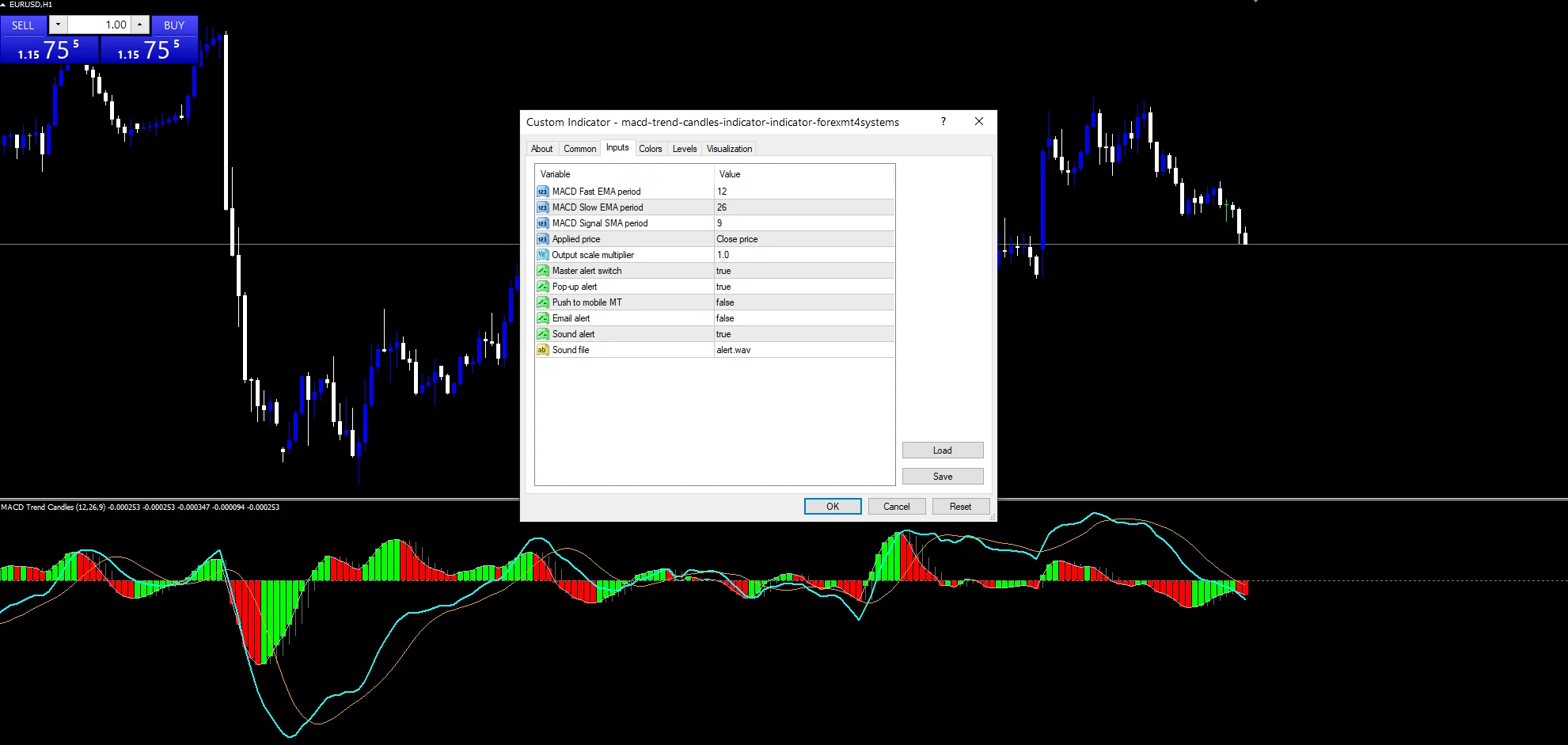
Task: Click the OK button
Action: pyautogui.click(x=833, y=507)
